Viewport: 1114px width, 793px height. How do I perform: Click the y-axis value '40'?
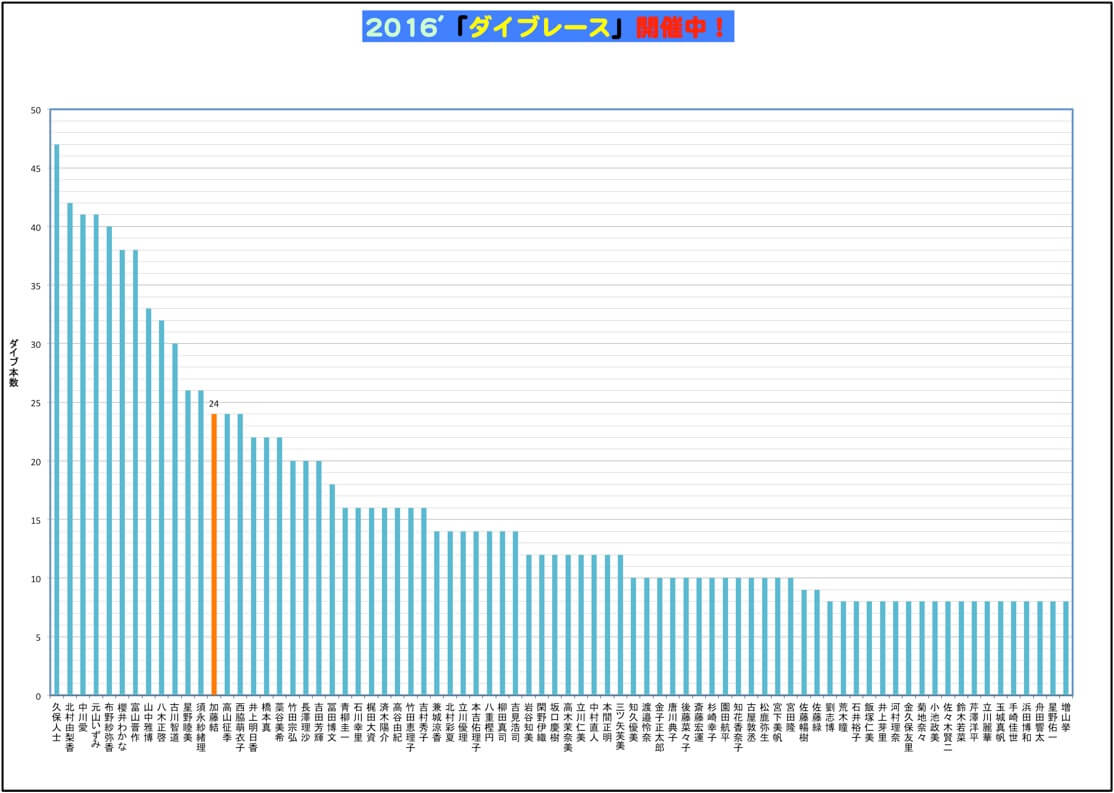tap(36, 227)
